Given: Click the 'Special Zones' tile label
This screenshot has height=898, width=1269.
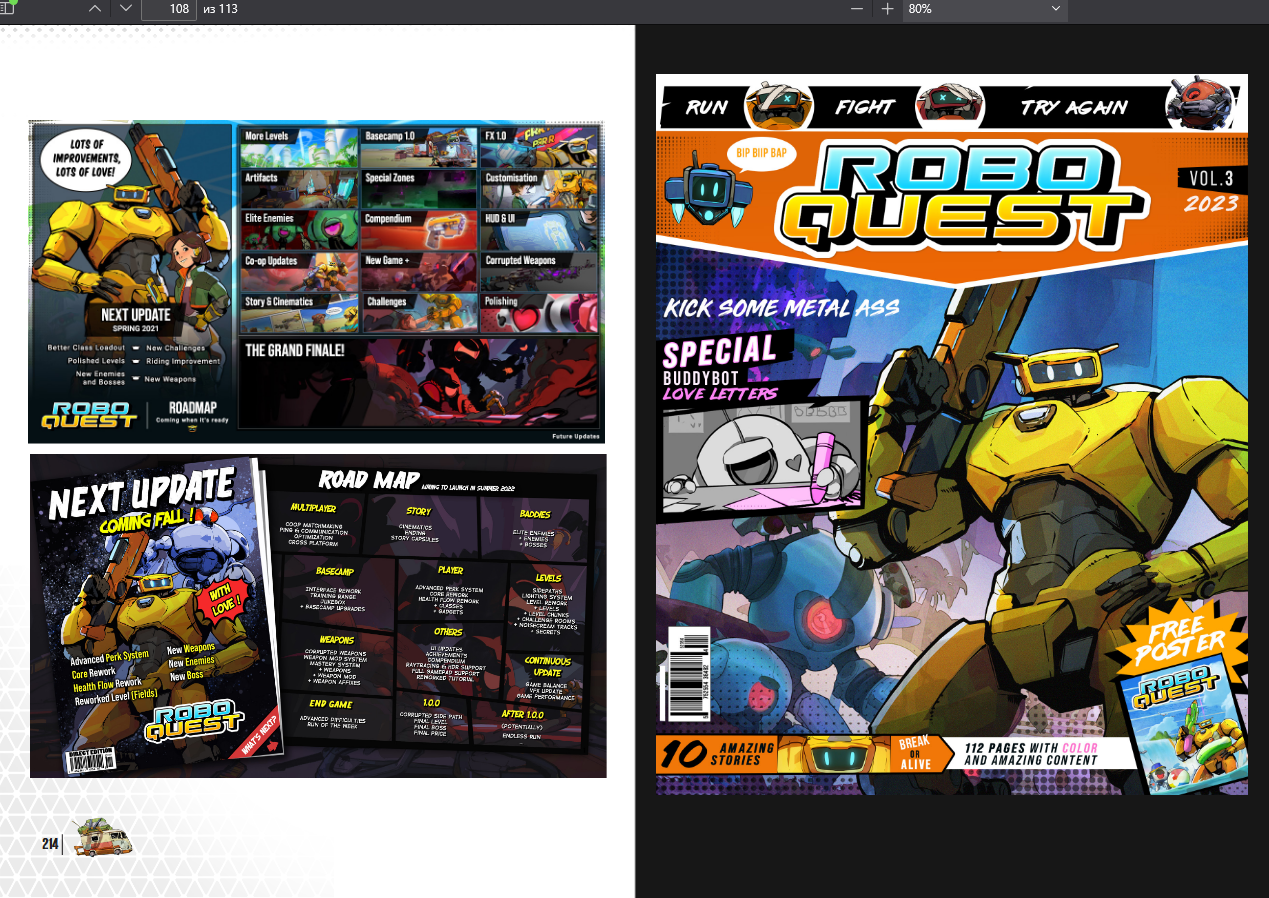Looking at the screenshot, I should [x=390, y=177].
